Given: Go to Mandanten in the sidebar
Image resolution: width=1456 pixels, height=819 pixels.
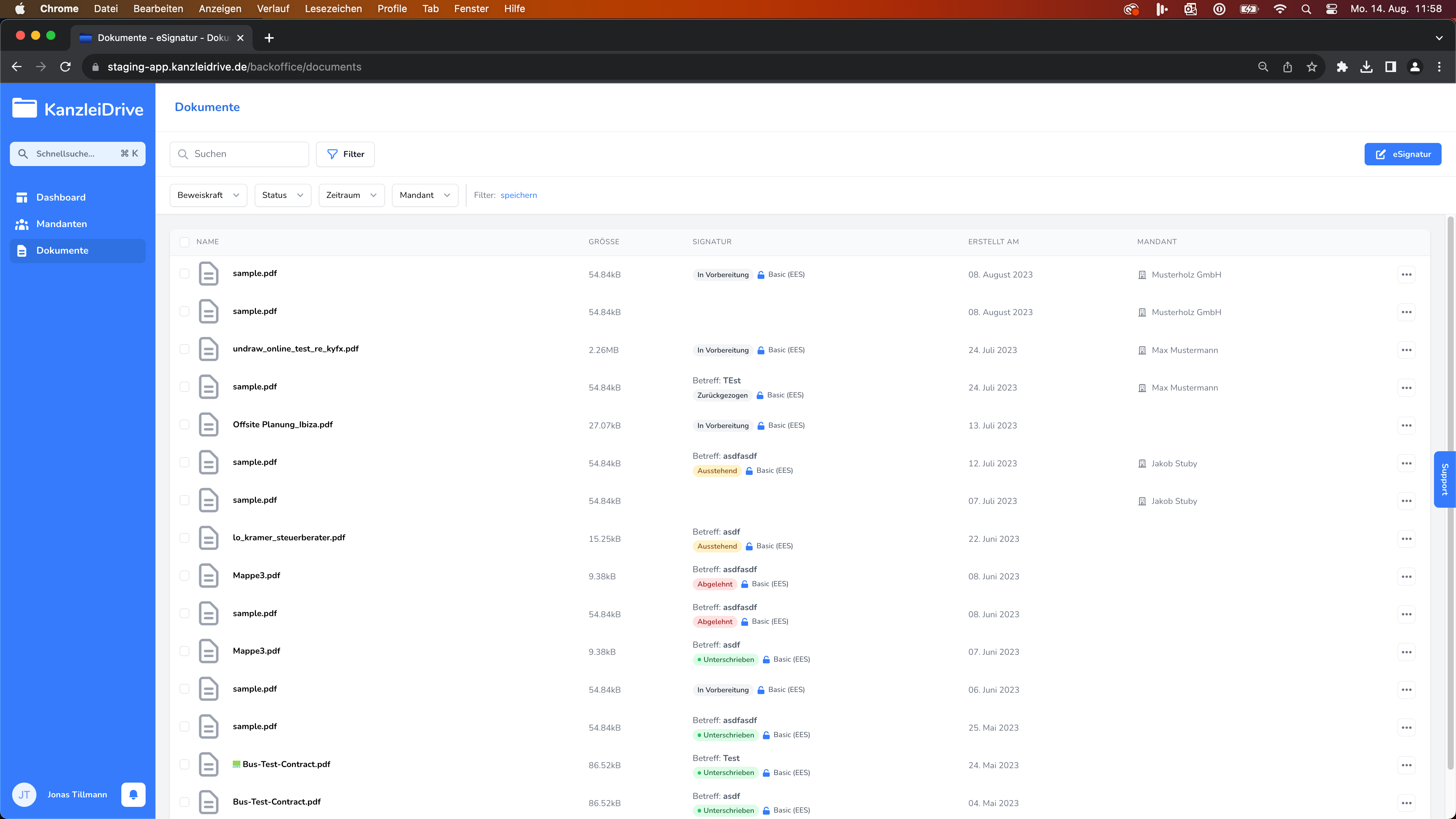Looking at the screenshot, I should click(61, 224).
